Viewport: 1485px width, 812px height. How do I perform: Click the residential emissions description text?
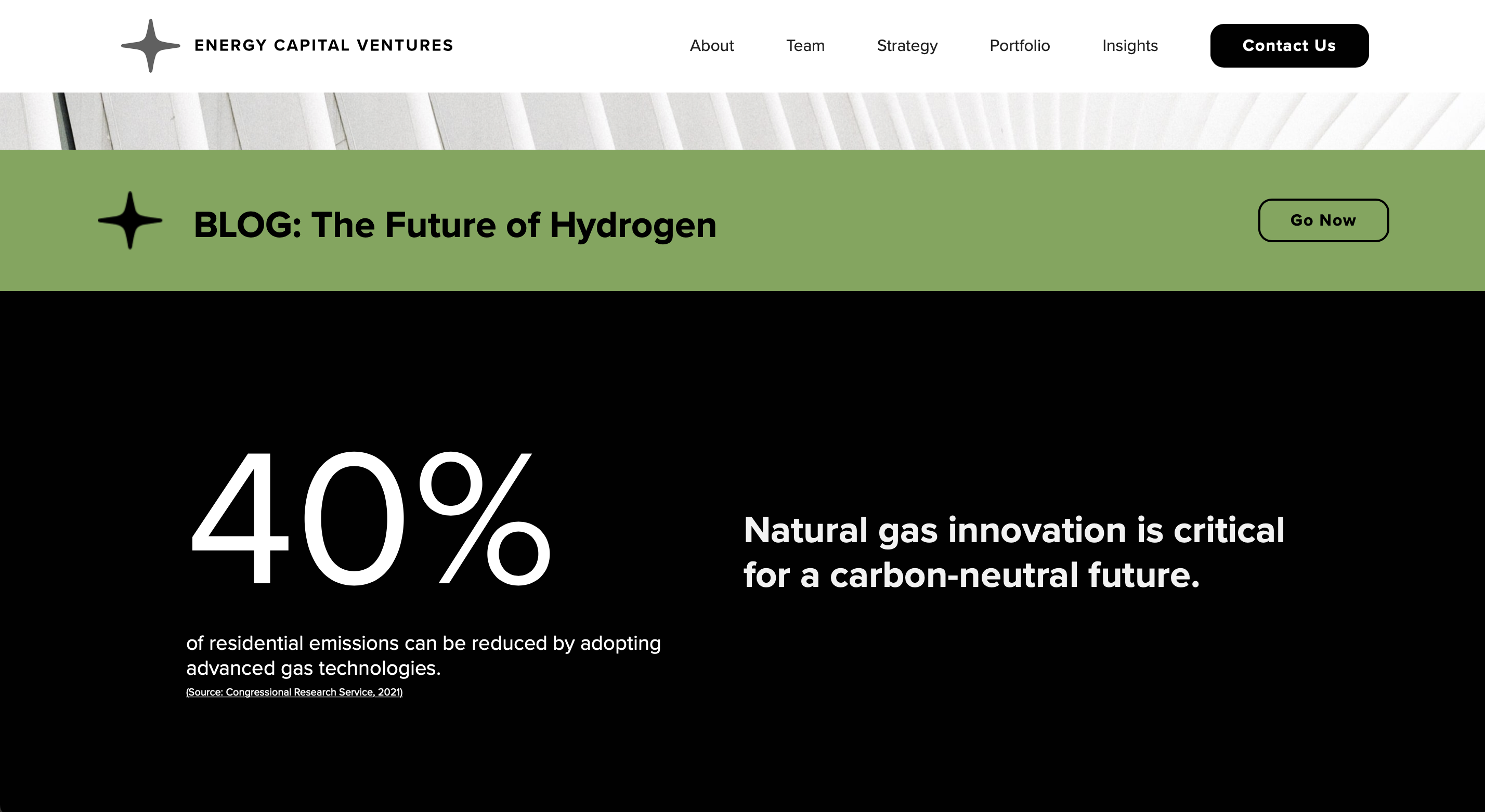(423, 655)
